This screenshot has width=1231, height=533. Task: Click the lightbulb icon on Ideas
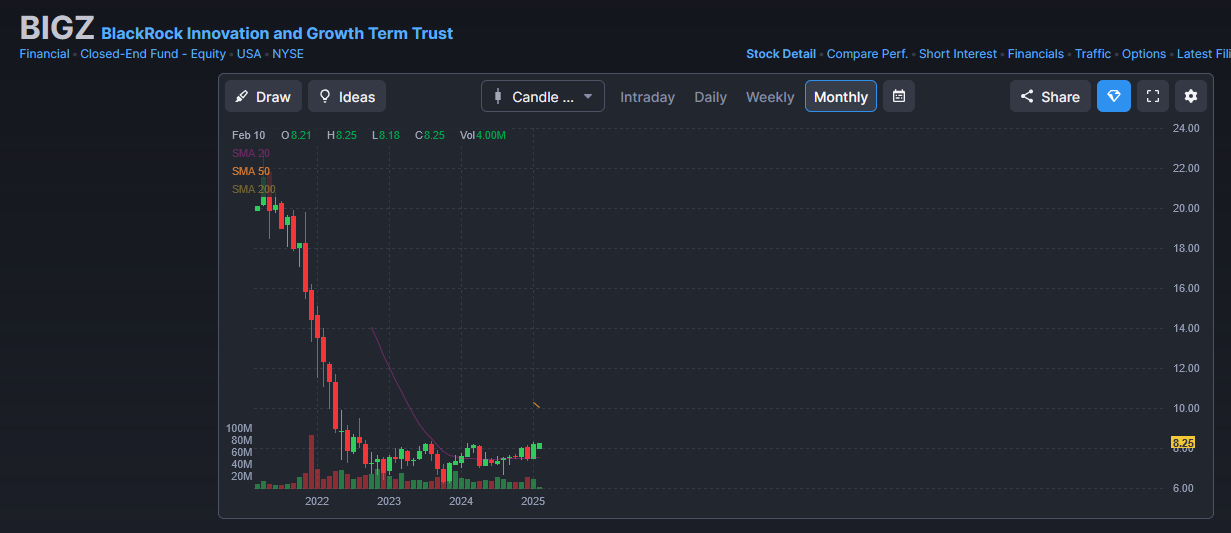pos(324,97)
